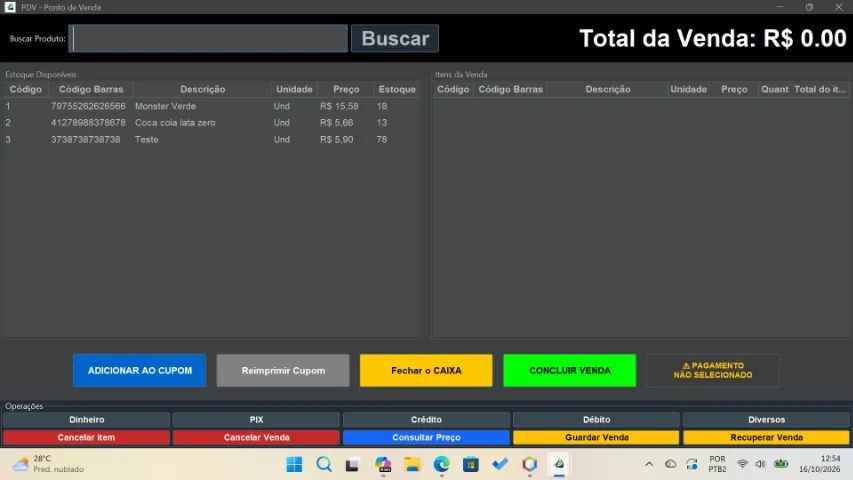Click the Guardar Venda button
The image size is (853, 480).
click(x=596, y=438)
